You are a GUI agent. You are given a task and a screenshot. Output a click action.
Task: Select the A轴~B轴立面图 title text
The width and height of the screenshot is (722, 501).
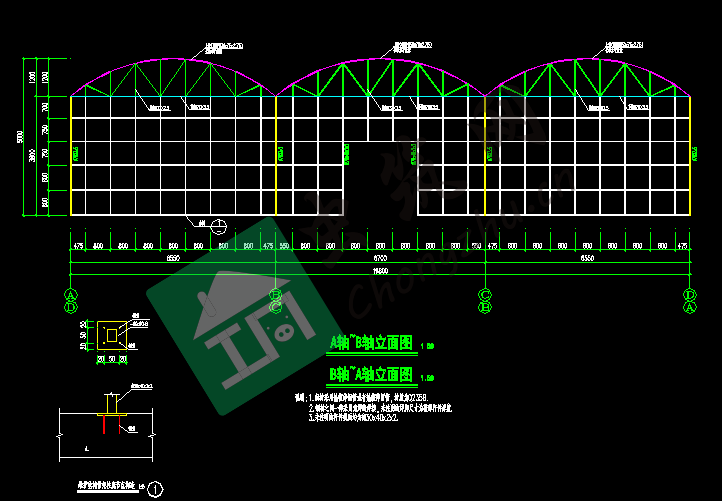[x=371, y=343]
